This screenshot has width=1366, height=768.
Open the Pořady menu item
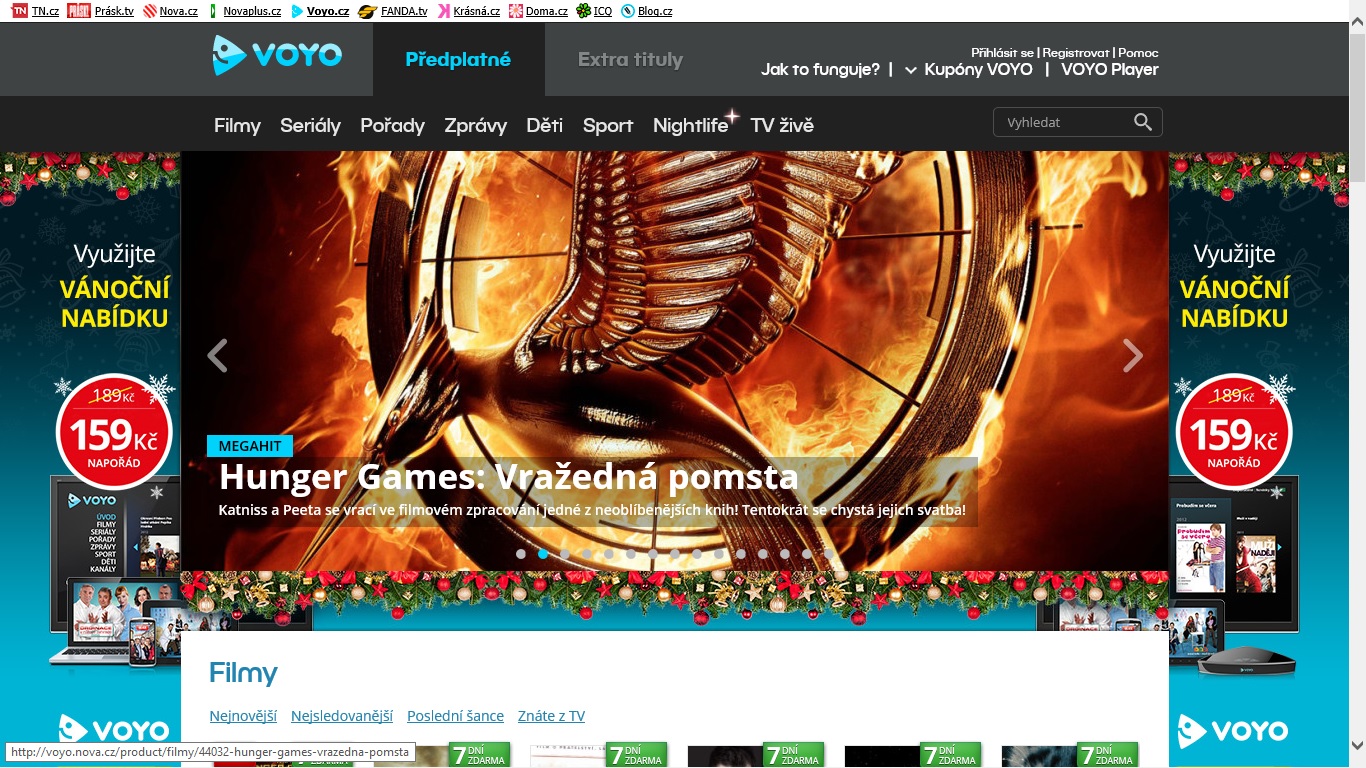point(392,125)
